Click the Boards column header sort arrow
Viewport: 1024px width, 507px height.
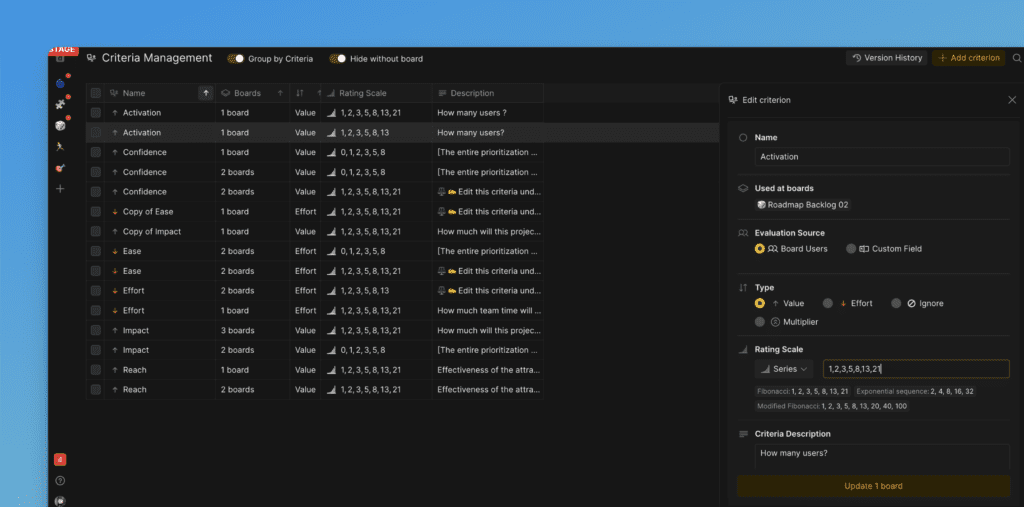coord(279,93)
